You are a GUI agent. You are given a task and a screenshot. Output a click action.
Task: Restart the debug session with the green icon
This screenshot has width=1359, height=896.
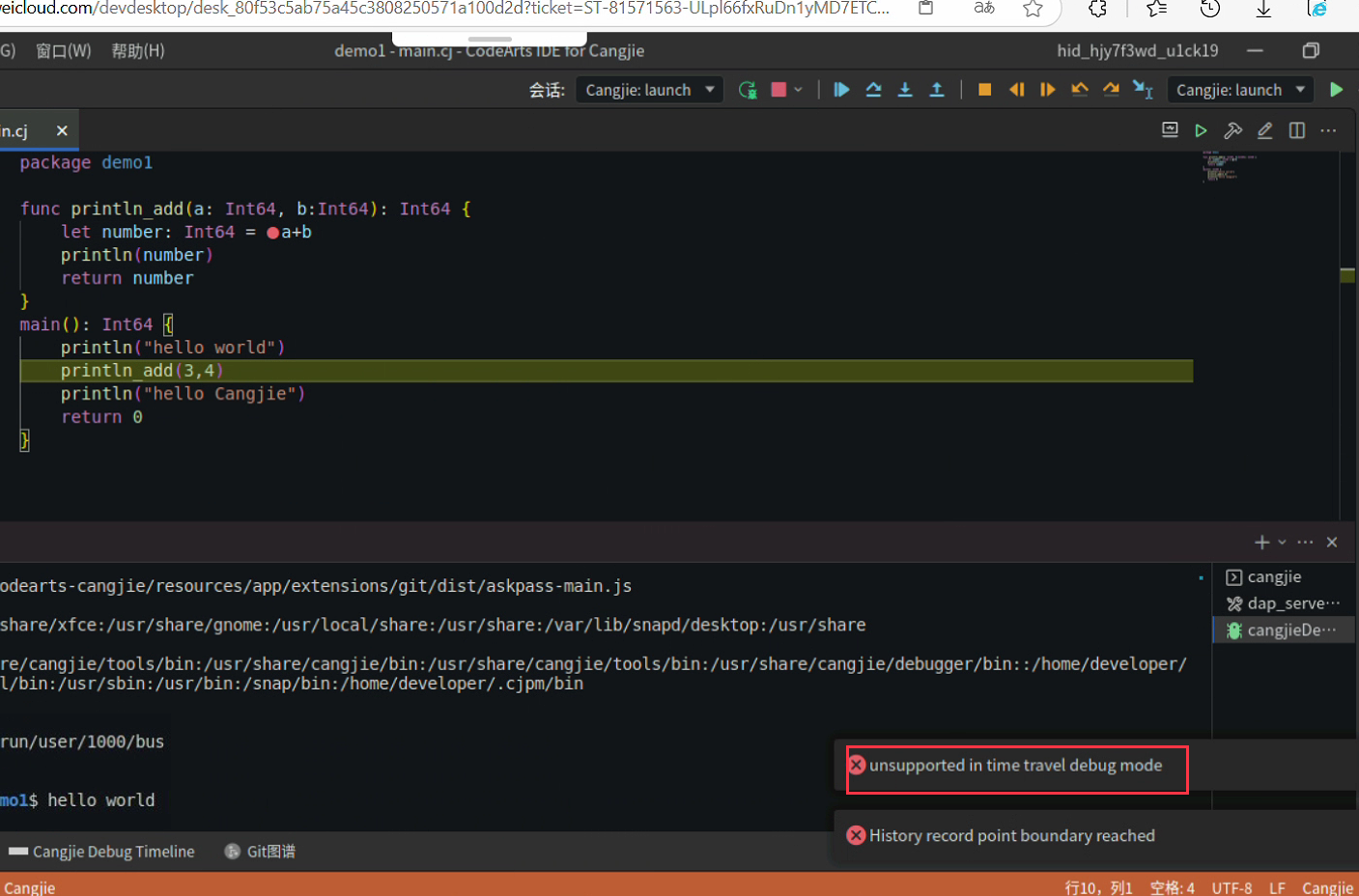pos(748,90)
